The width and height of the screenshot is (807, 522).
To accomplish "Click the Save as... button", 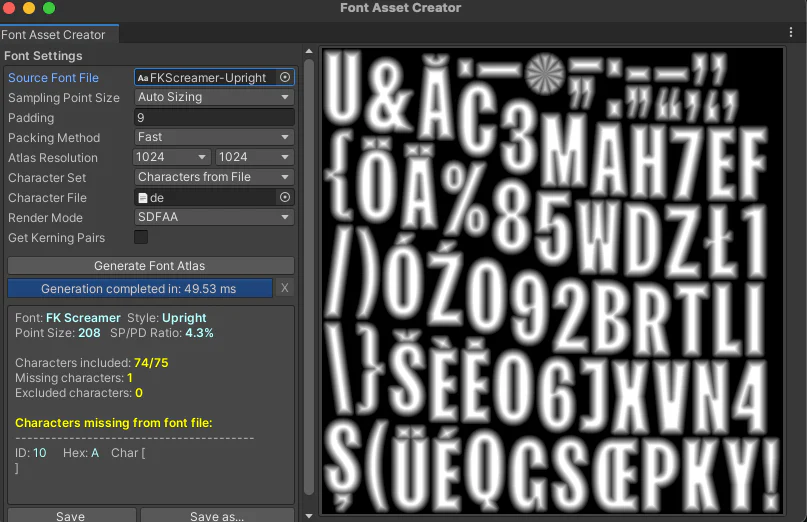I will click(x=217, y=515).
